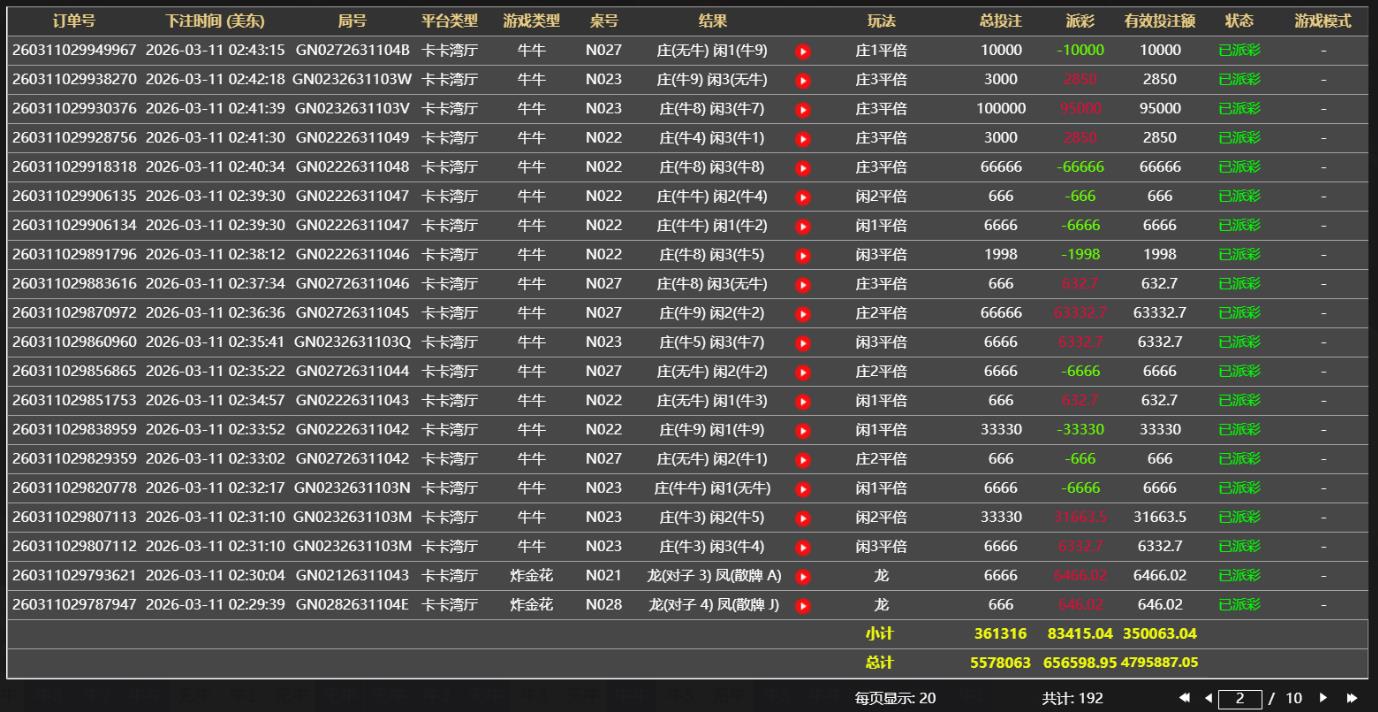Go to the next page
The height and width of the screenshot is (712, 1378).
(1324, 698)
